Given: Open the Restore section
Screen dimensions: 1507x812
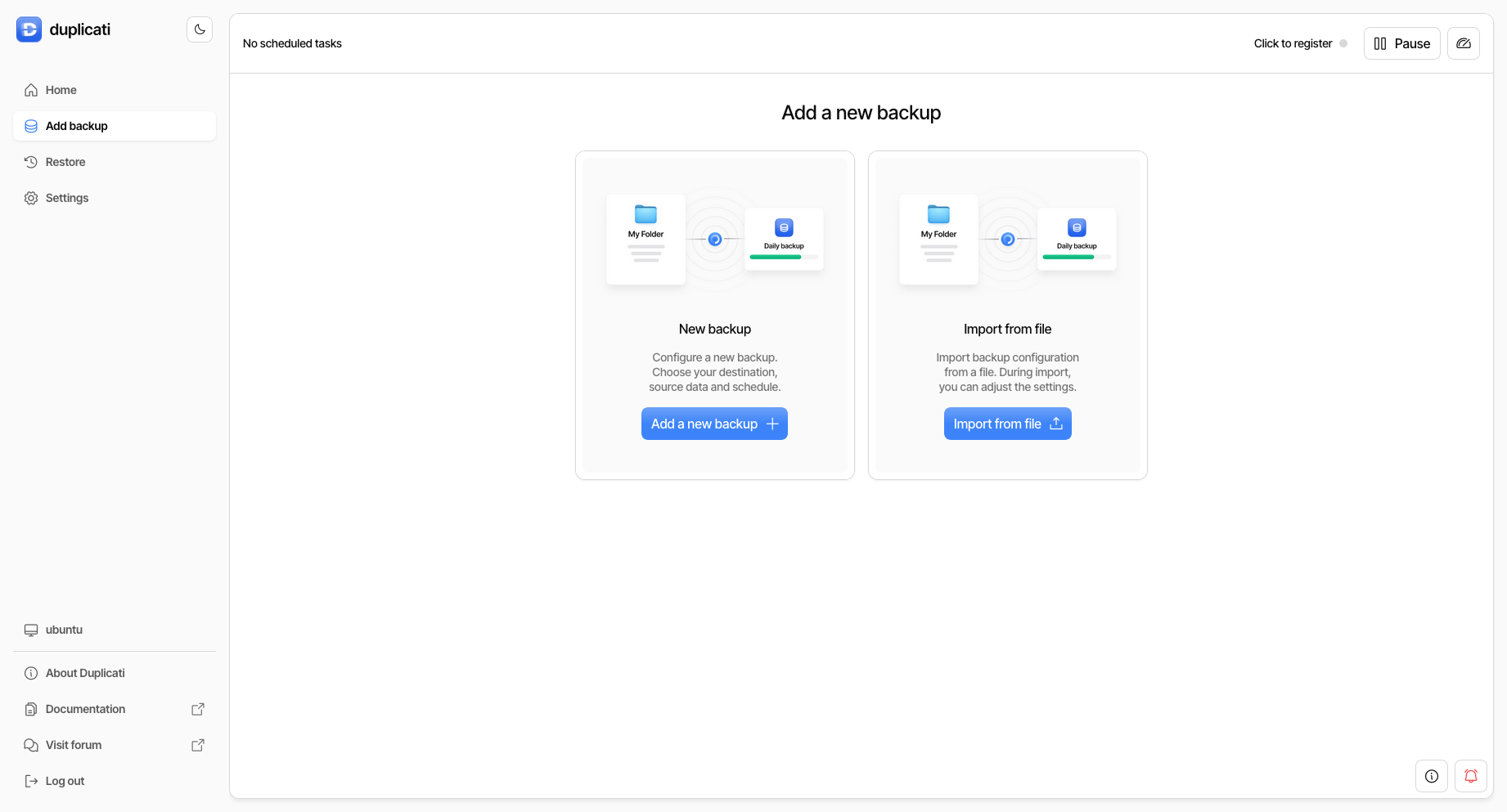Looking at the screenshot, I should click(x=65, y=162).
